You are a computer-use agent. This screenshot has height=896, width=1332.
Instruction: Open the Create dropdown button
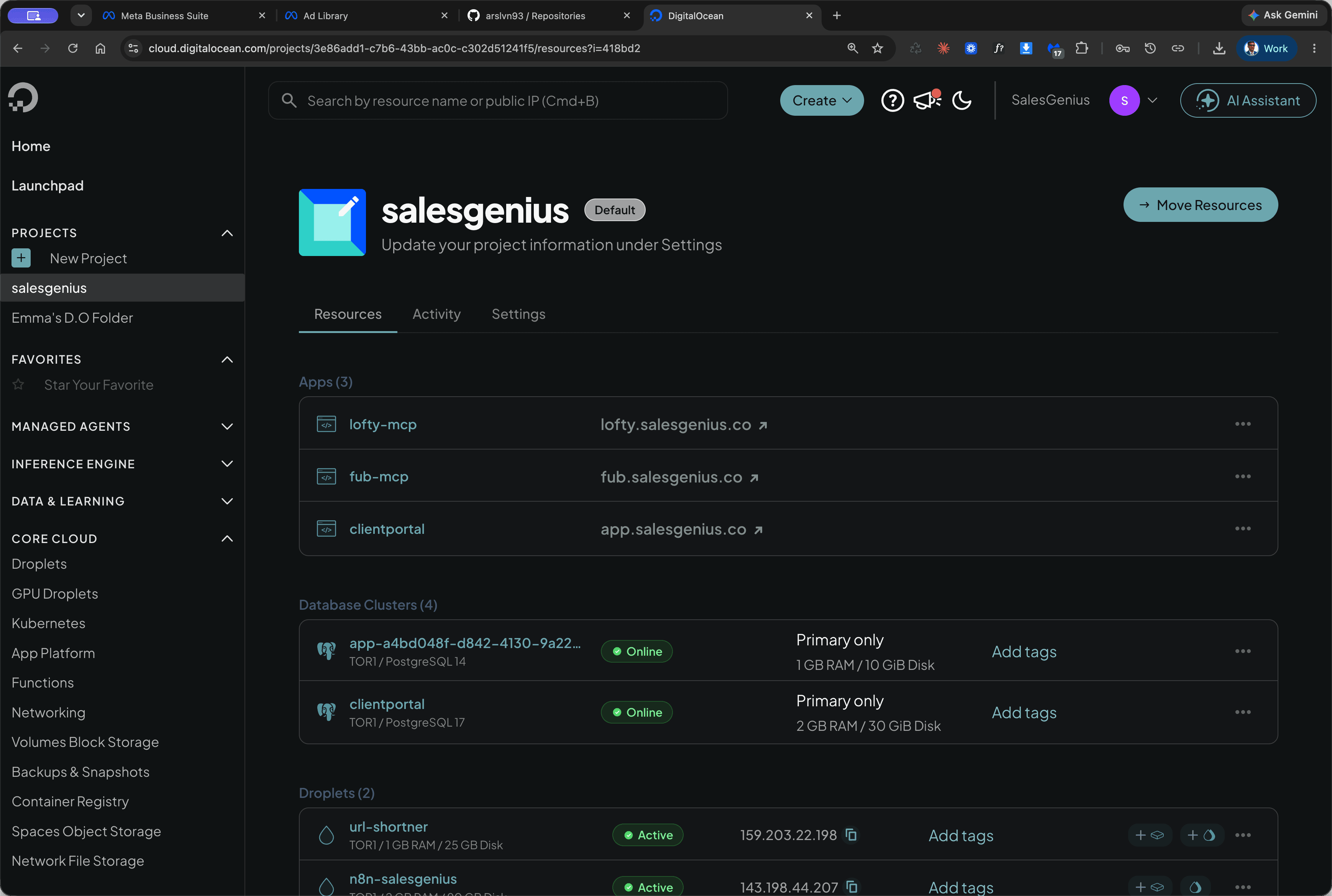pos(821,100)
